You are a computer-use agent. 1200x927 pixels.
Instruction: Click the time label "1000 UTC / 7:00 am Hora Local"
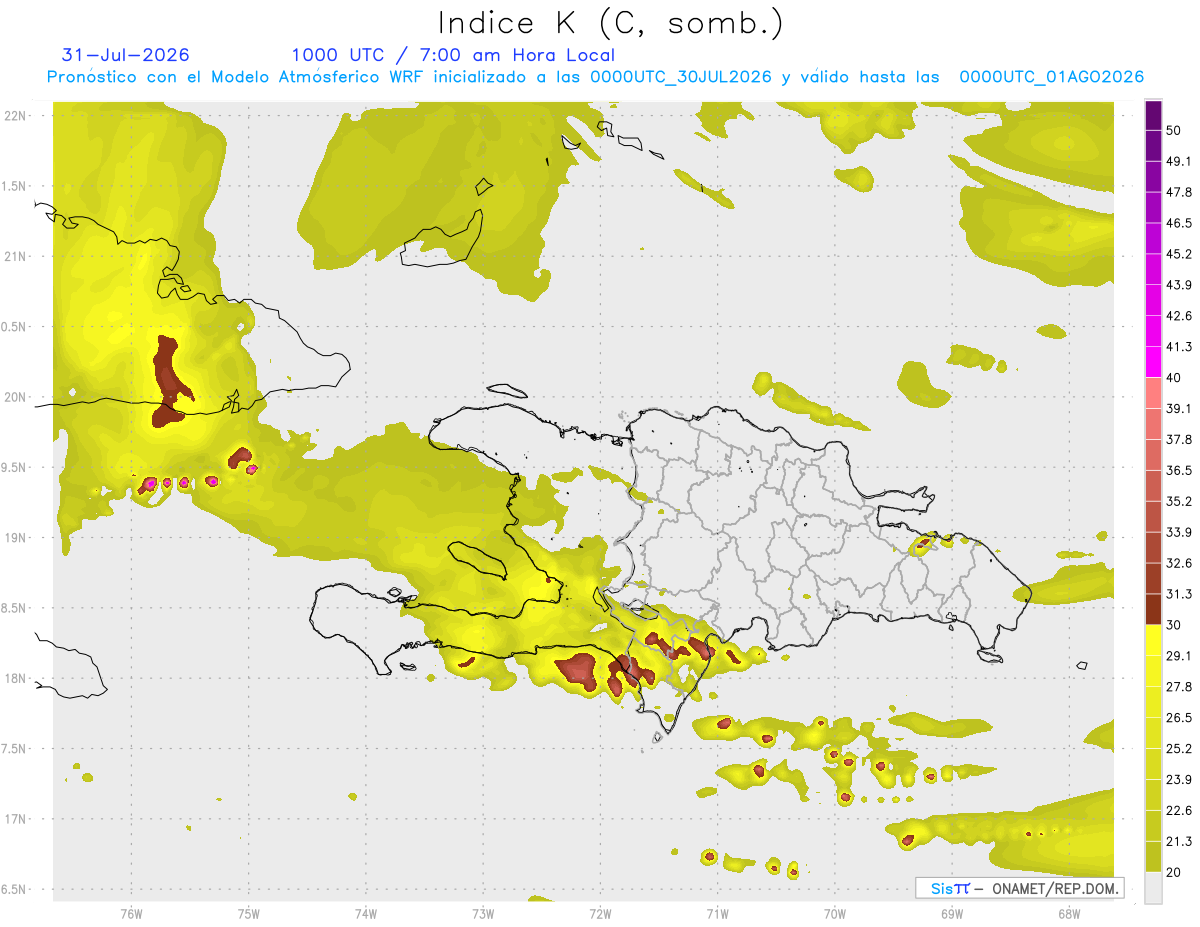coord(453,55)
